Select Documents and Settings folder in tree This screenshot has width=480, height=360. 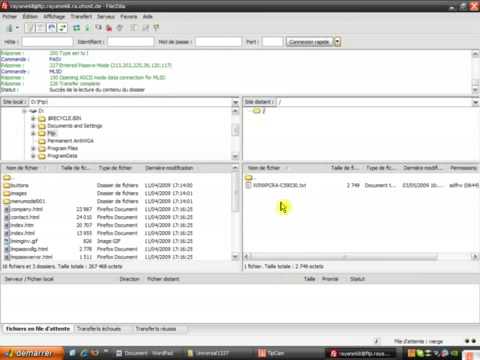tap(75, 126)
